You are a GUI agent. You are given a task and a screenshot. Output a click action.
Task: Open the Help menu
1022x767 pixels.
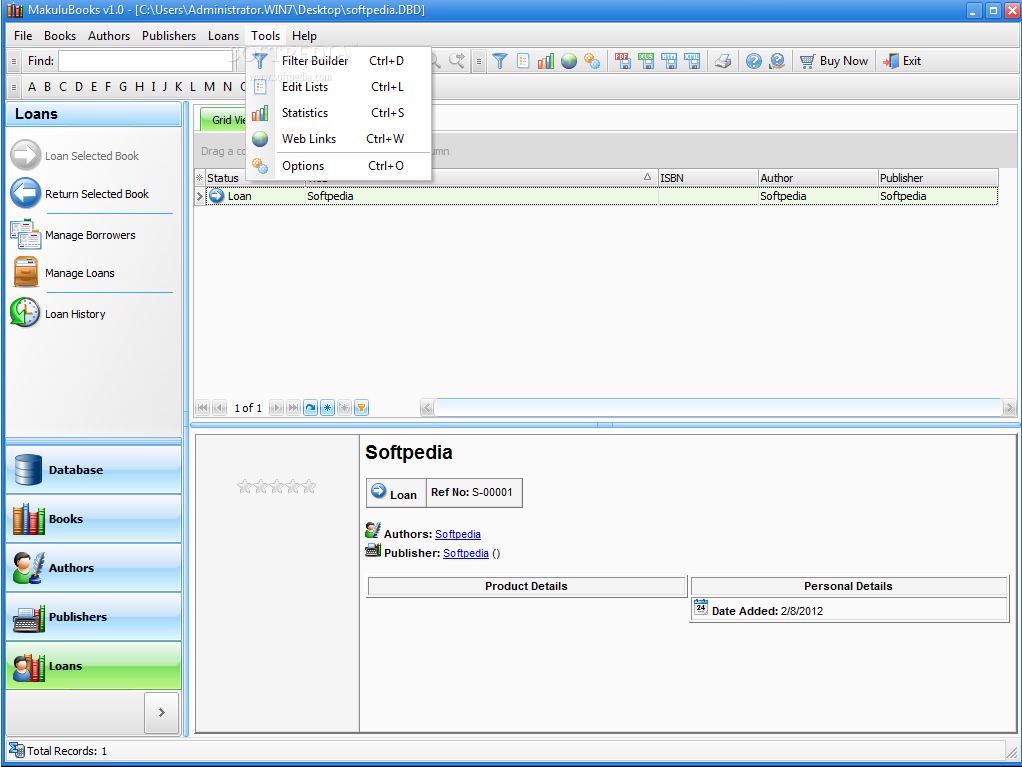coord(304,36)
